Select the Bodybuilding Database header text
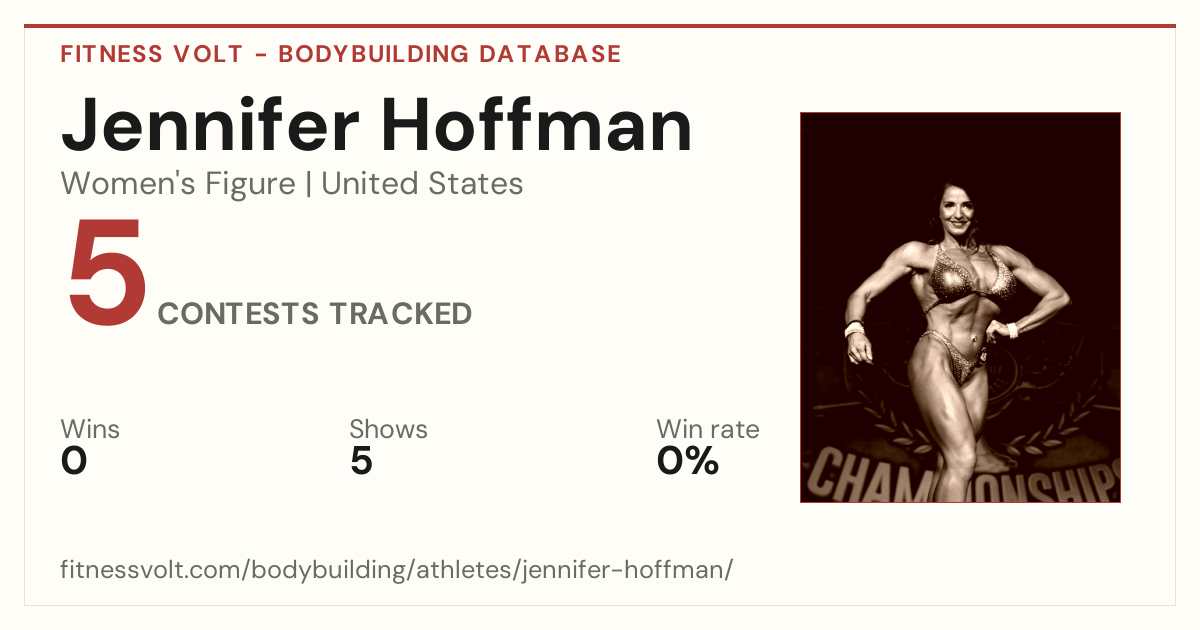The height and width of the screenshot is (630, 1200). click(450, 54)
